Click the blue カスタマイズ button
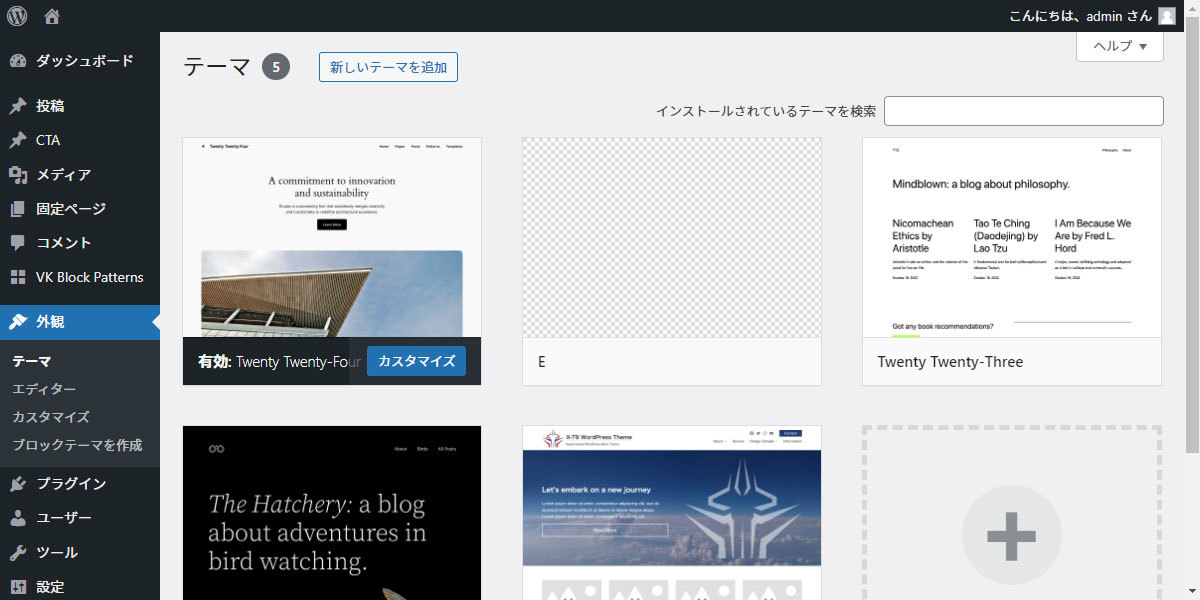1200x600 pixels. pos(416,361)
